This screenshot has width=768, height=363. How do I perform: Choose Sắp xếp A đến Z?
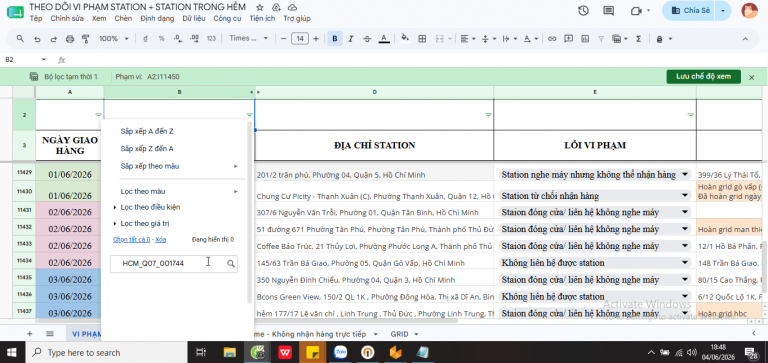(147, 131)
